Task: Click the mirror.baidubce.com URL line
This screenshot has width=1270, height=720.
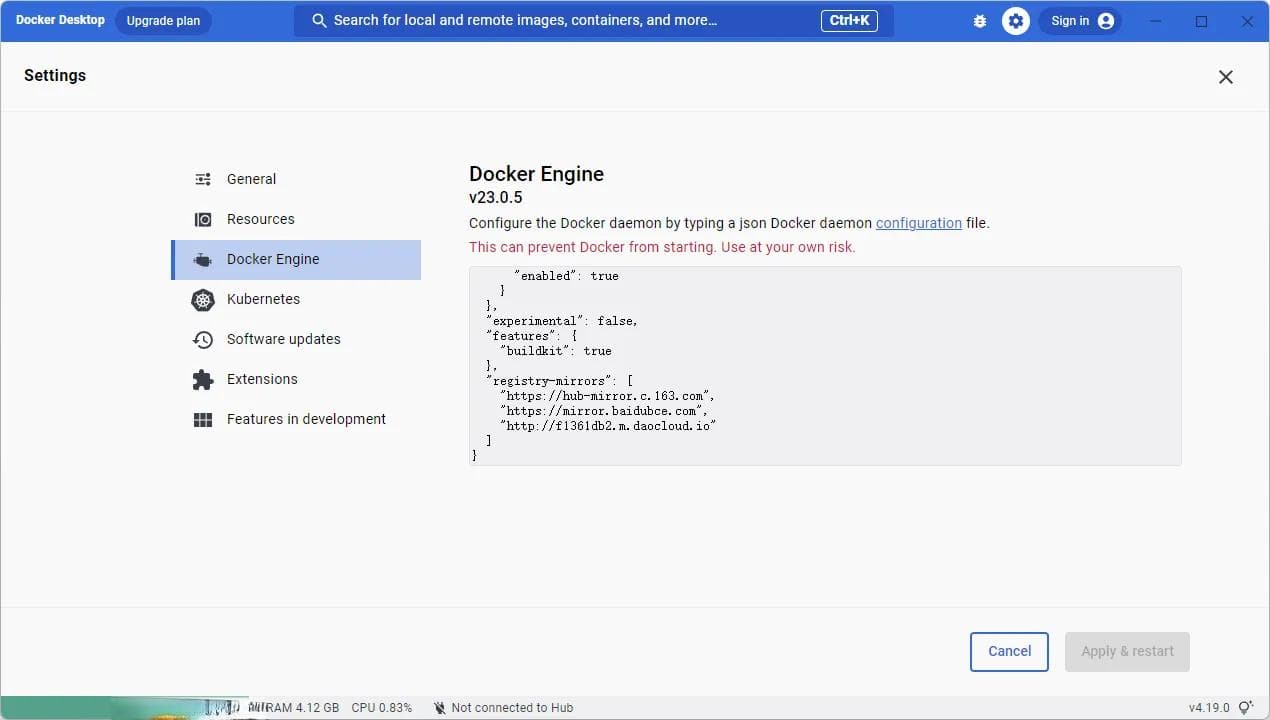Action: pos(603,411)
